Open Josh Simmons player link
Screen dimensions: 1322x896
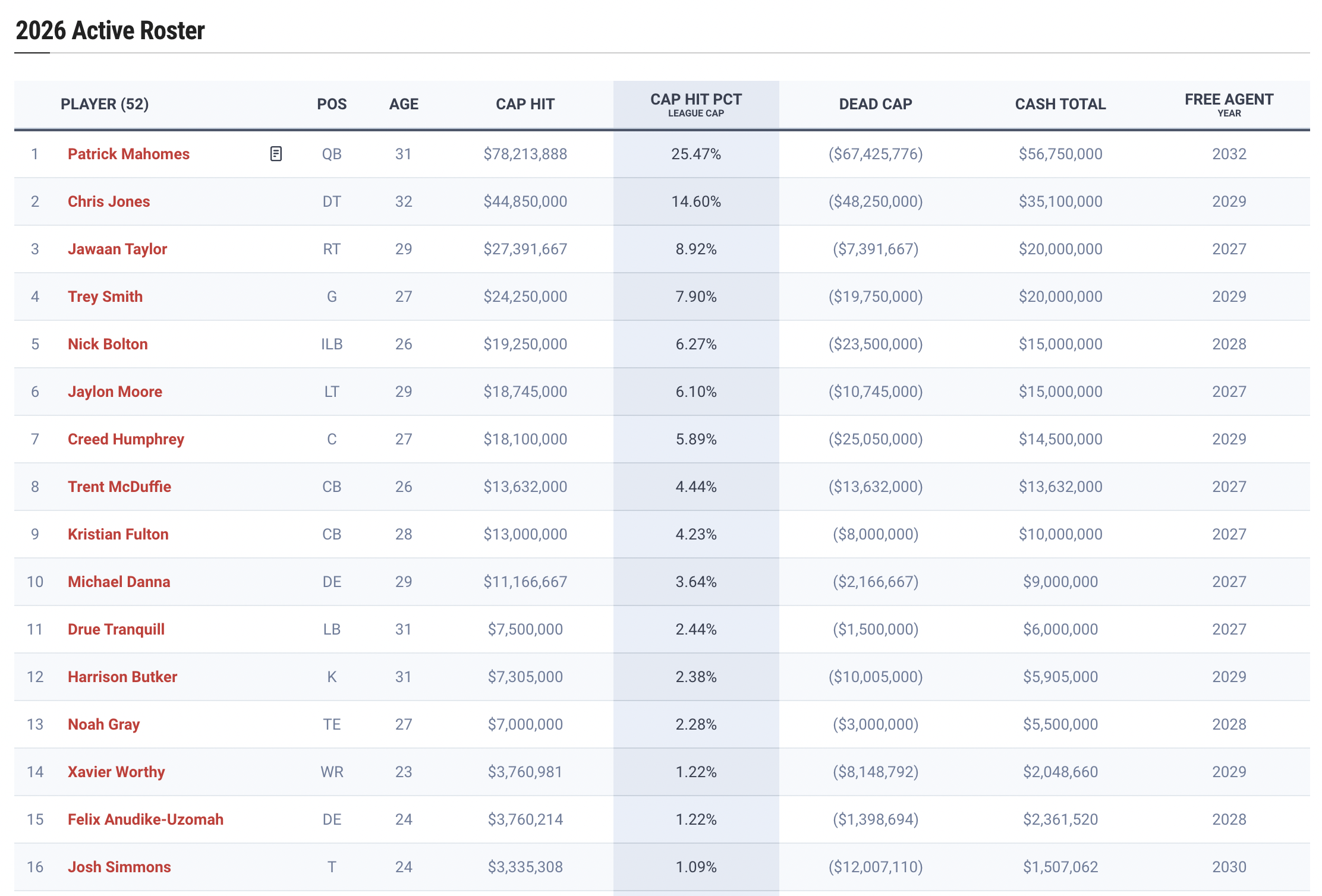pyautogui.click(x=119, y=867)
